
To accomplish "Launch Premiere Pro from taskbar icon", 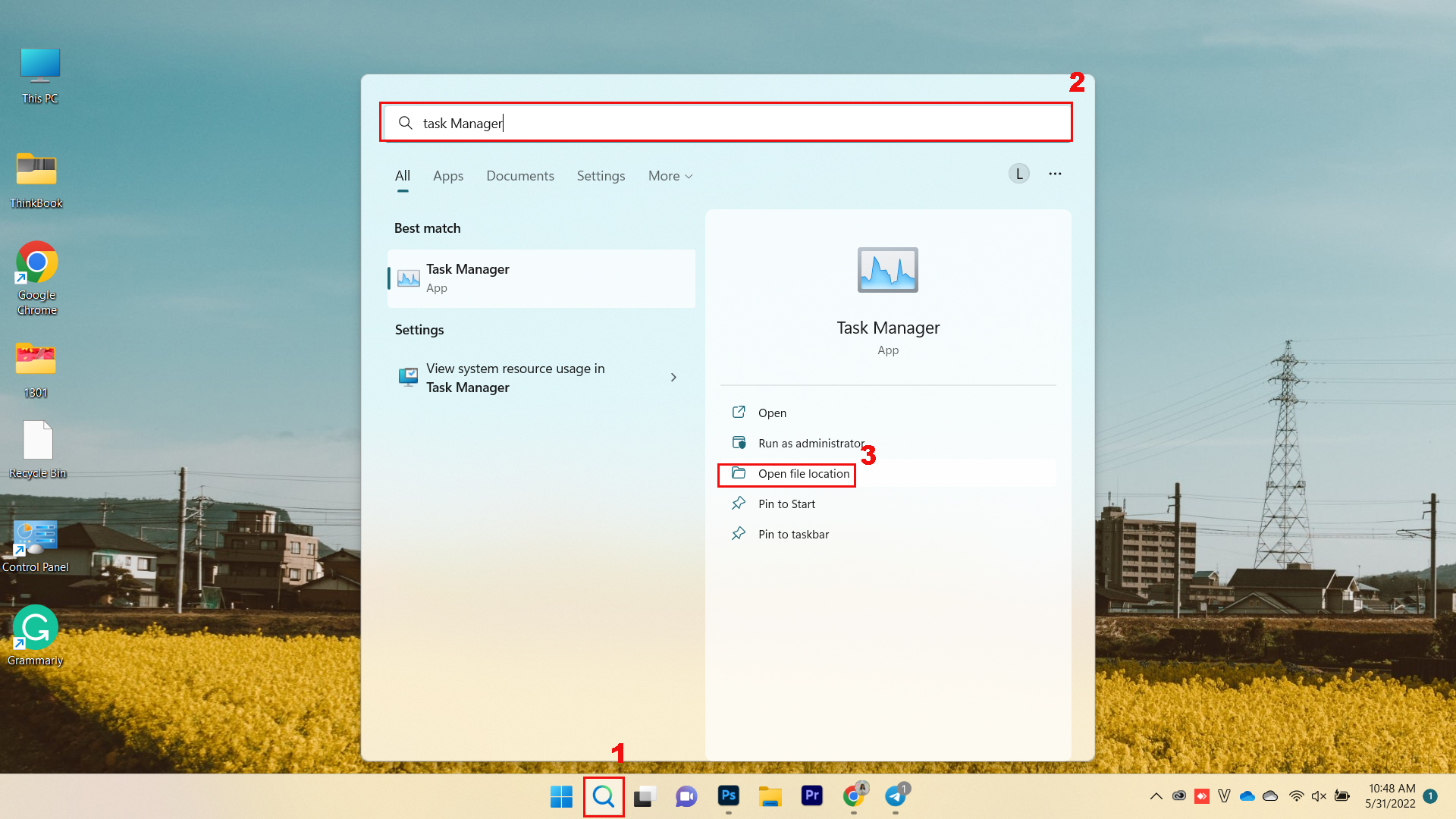I will click(812, 796).
